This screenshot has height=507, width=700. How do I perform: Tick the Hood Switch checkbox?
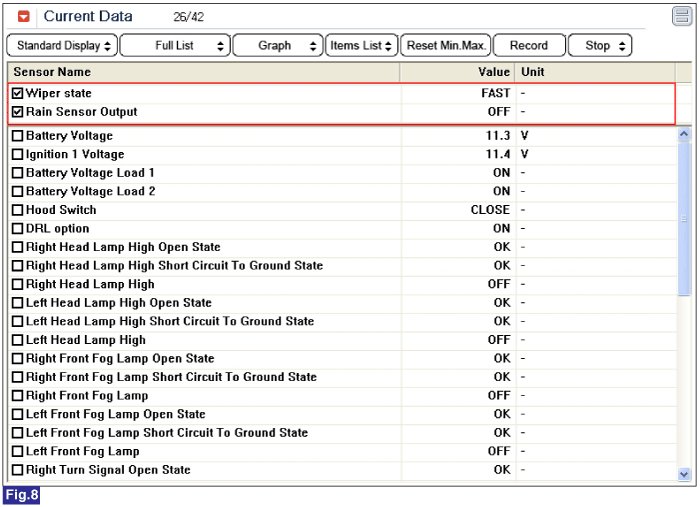17,210
